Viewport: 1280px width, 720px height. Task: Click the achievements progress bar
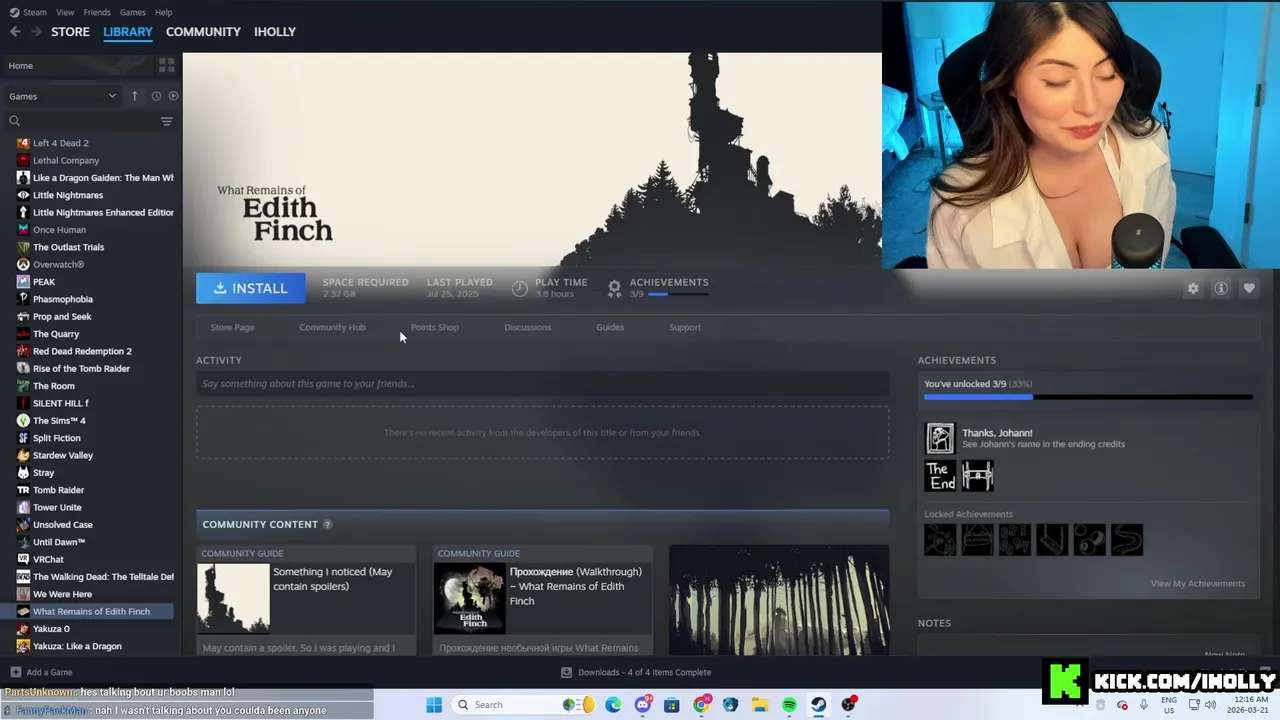click(1088, 397)
